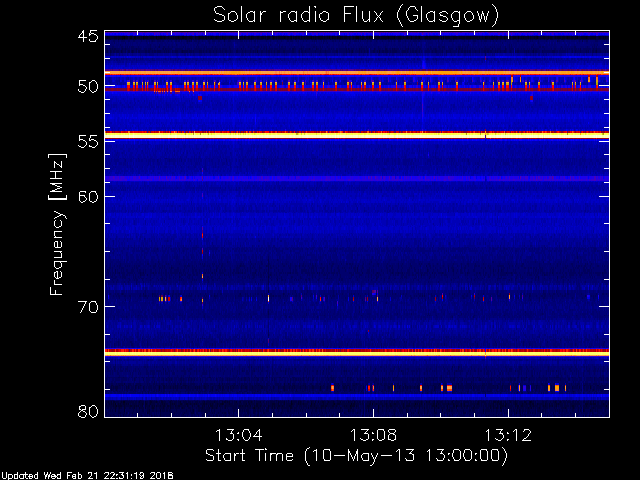Click the bright yellow-white band near 55 MHz
640x480 pixels.
pyautogui.click(x=357, y=135)
